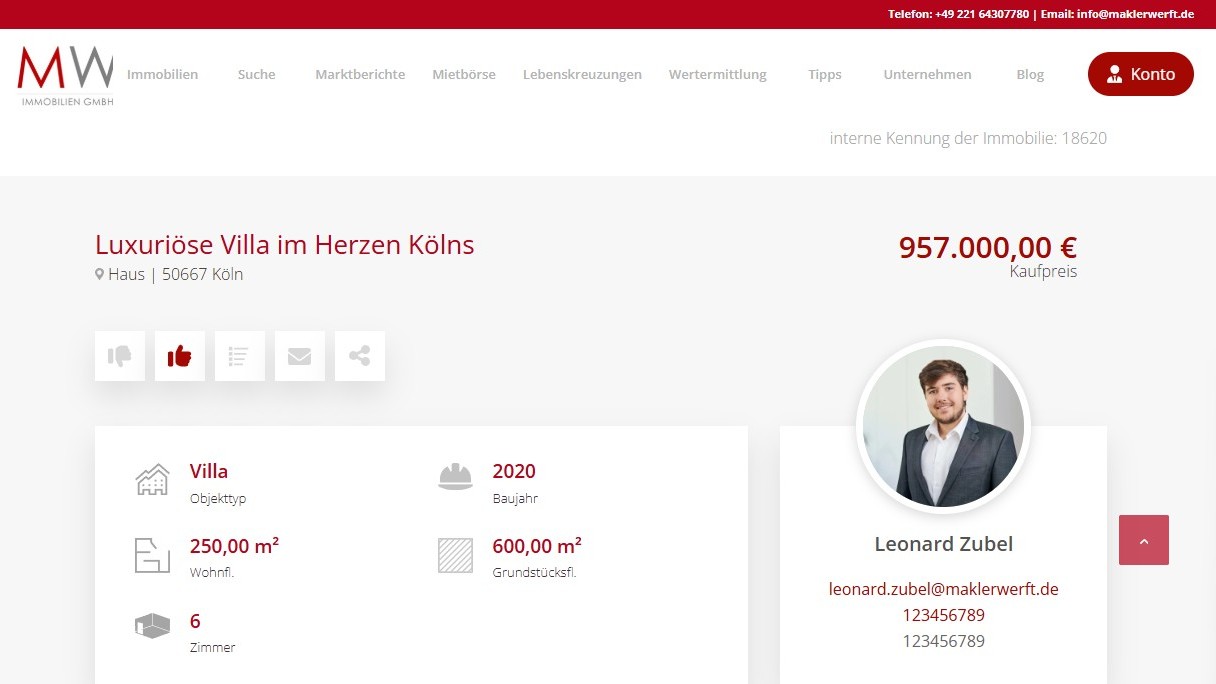The width and height of the screenshot is (1216, 684).
Task: Click the 250,00 m² living area value
Action: pos(234,546)
